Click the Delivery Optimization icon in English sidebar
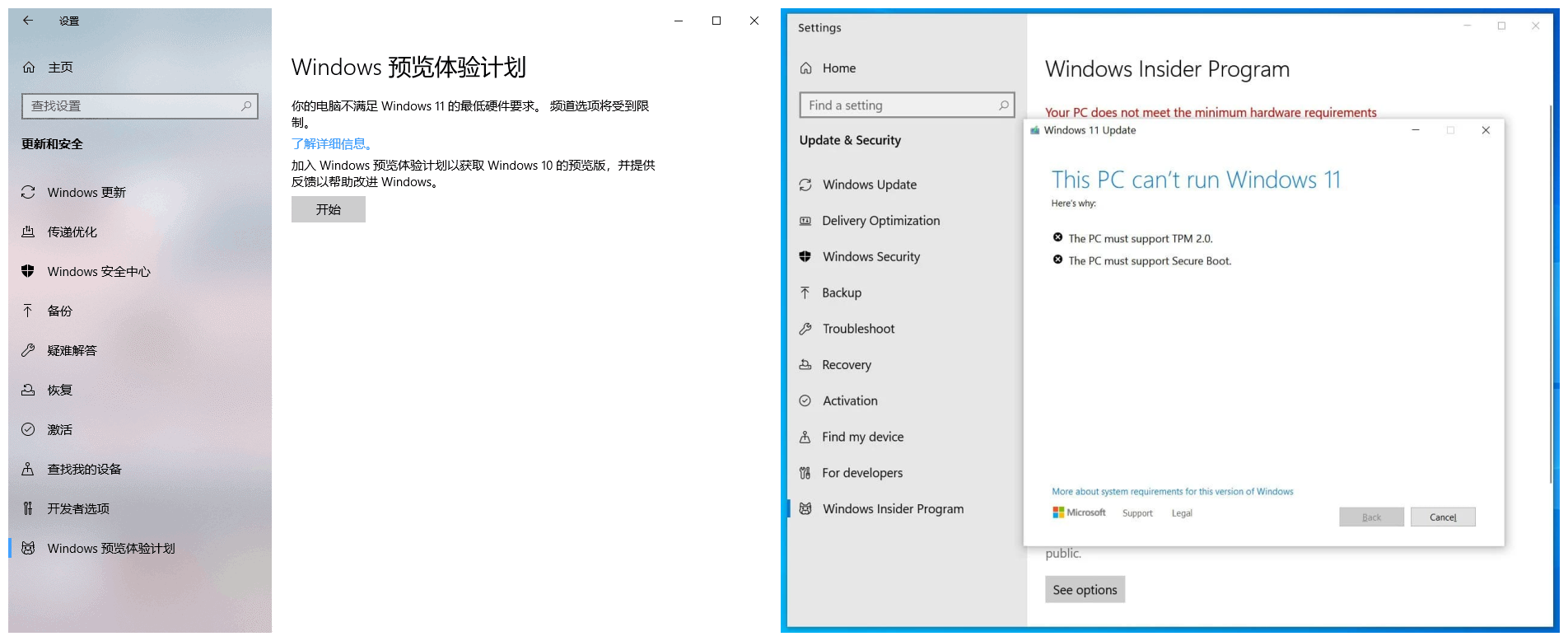Image resolution: width=1568 pixels, height=641 pixels. [x=805, y=221]
